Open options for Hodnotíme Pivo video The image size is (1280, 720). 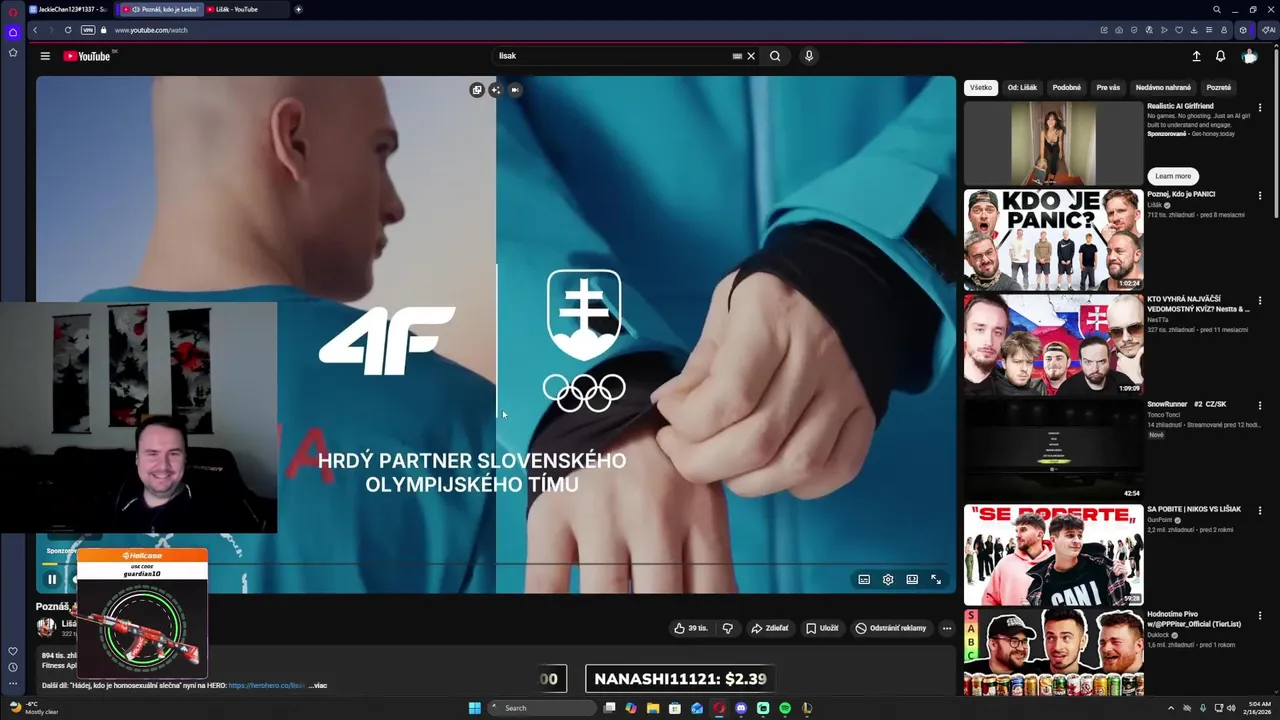pyautogui.click(x=1260, y=615)
